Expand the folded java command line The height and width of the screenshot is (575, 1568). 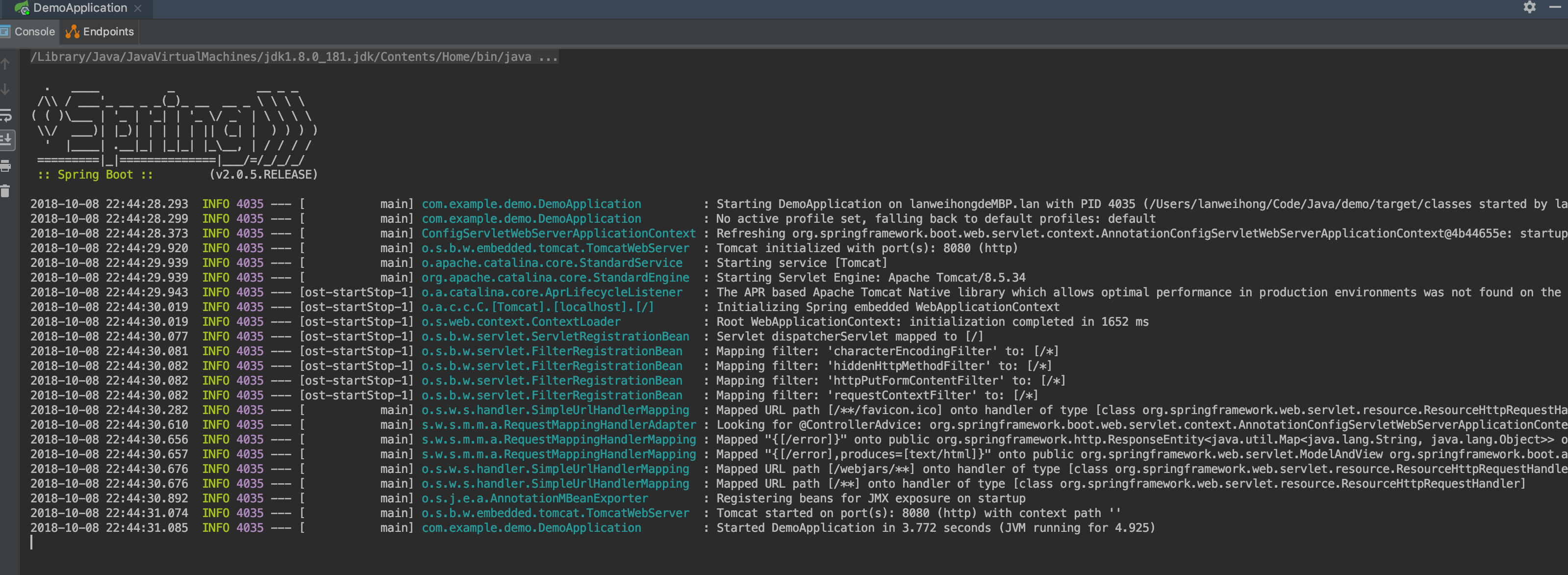548,56
